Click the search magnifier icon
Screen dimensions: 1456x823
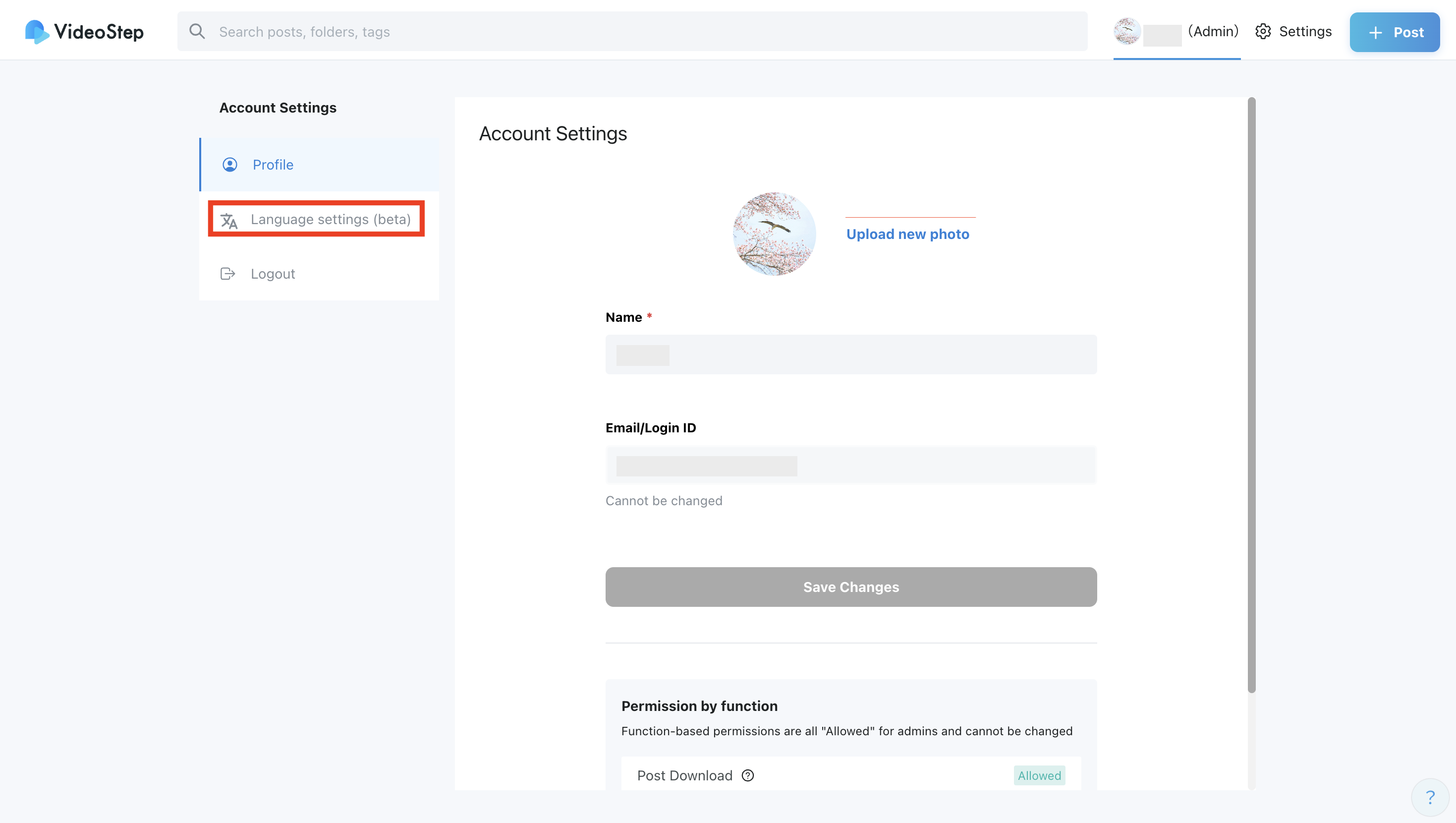(197, 31)
